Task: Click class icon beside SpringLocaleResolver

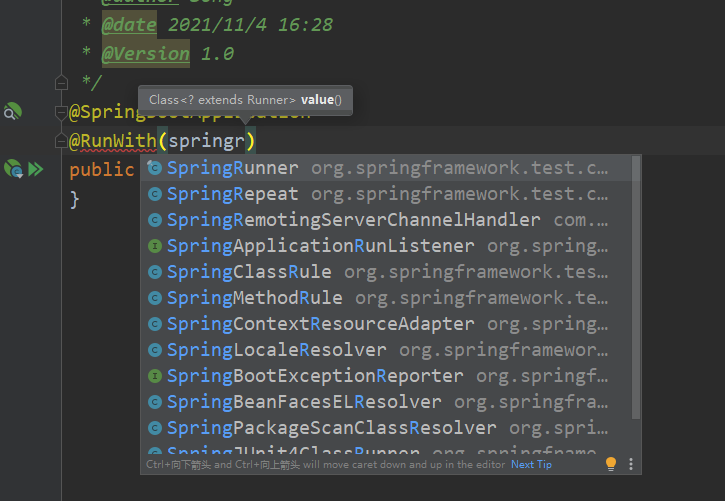Action: tap(154, 350)
